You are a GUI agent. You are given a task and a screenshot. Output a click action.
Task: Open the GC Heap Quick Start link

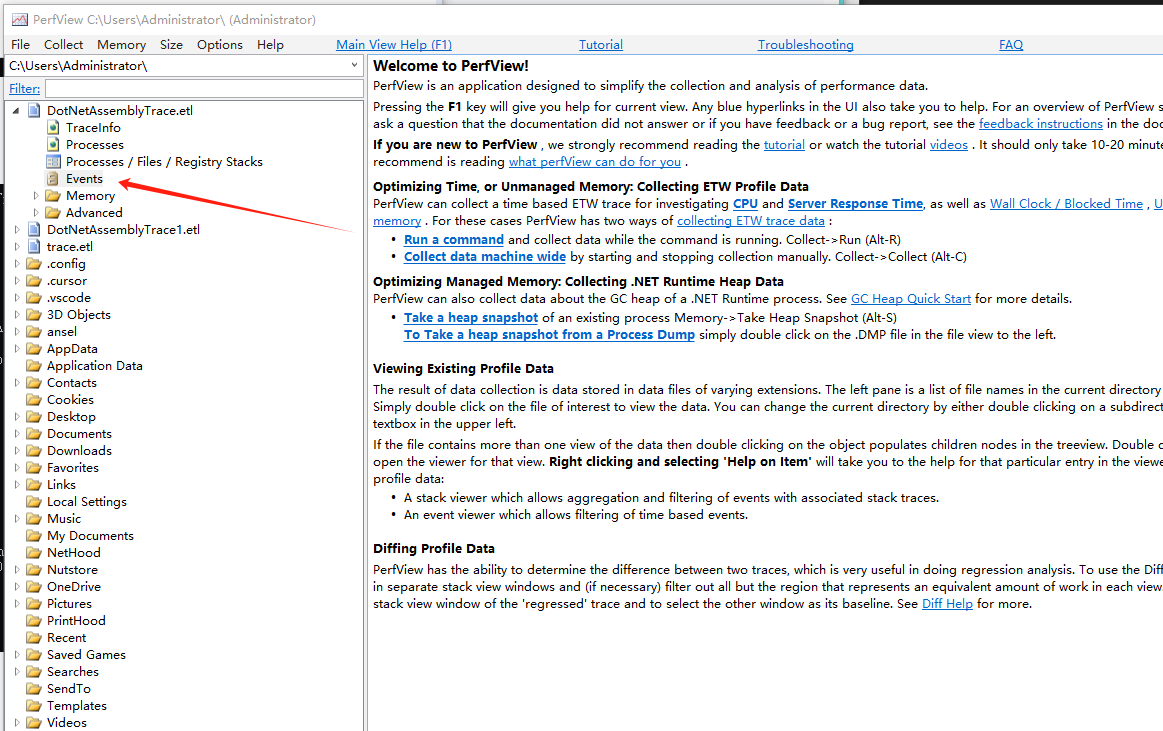tap(911, 299)
